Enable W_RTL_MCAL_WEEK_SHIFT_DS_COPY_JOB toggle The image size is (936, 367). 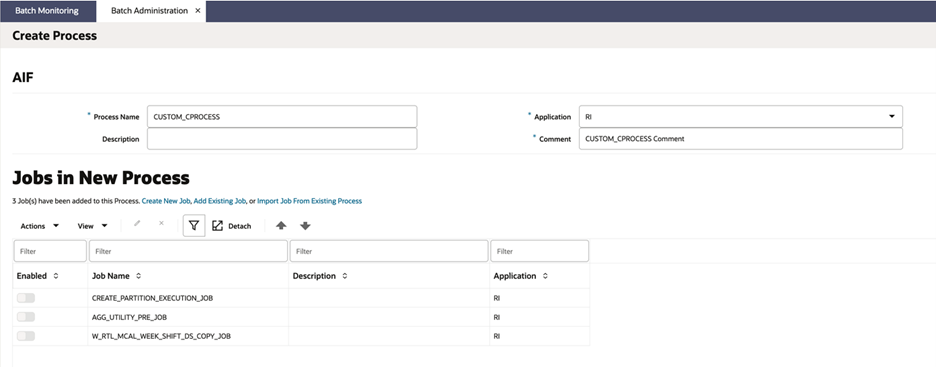coord(26,336)
